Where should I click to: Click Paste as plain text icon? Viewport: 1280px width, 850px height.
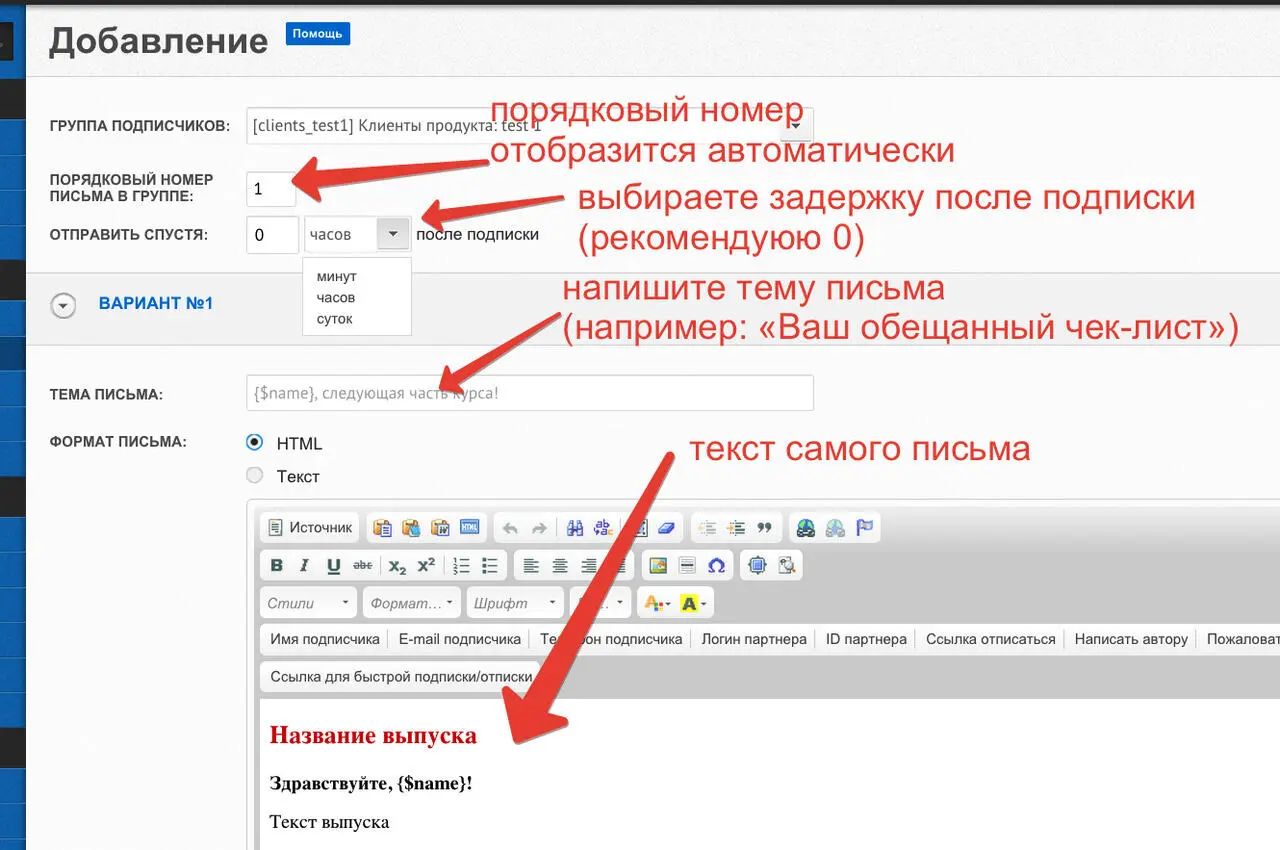[x=411, y=528]
